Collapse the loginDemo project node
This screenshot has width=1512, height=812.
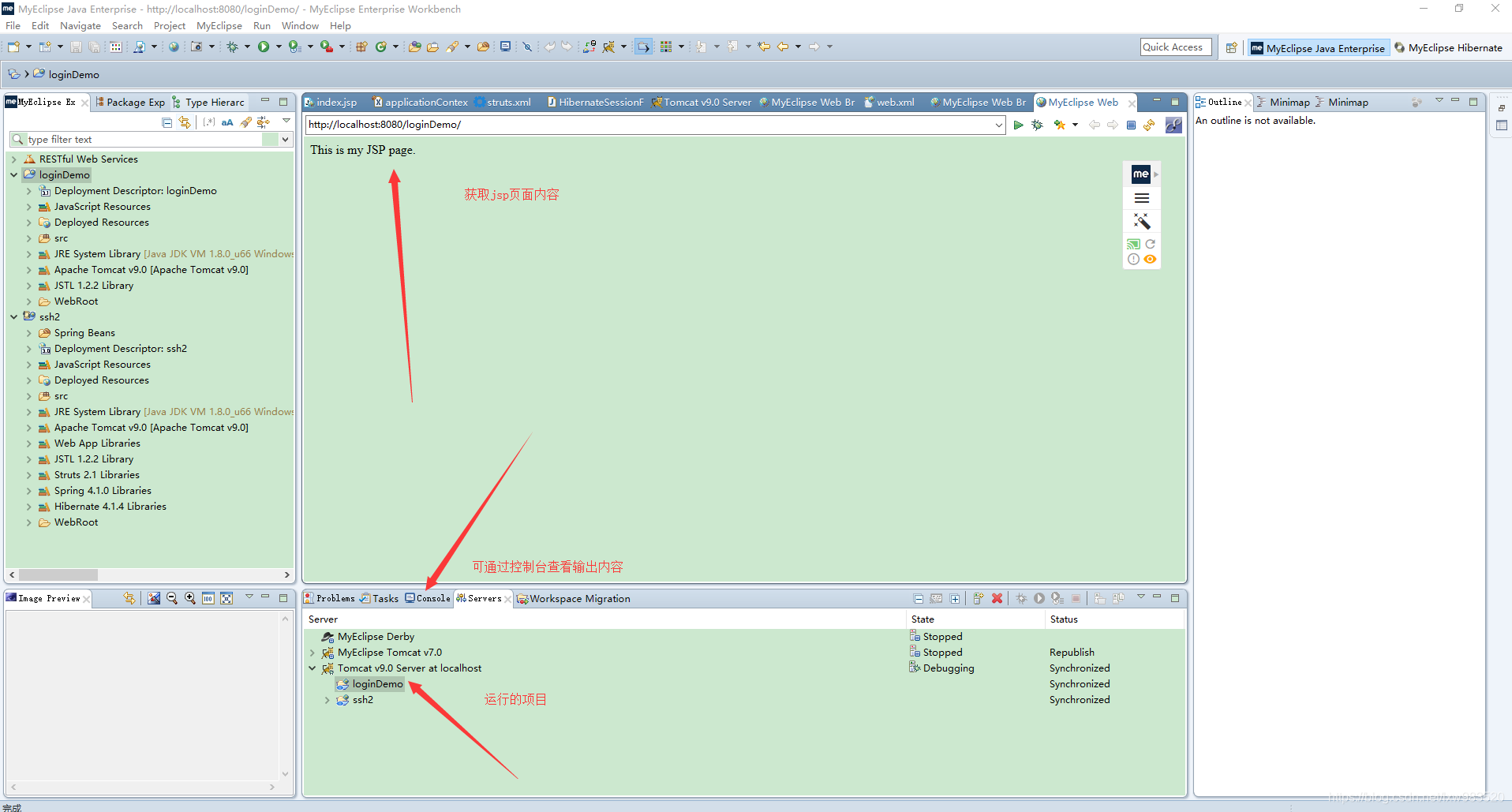(14, 175)
